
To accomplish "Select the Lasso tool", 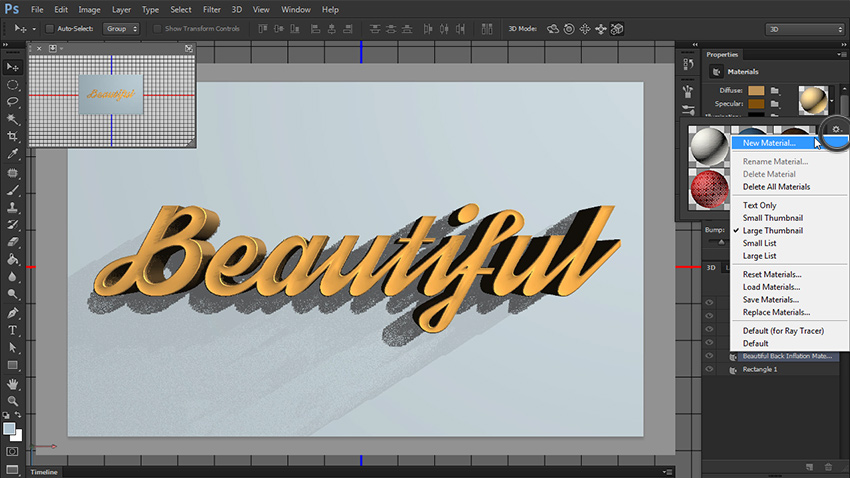I will pyautogui.click(x=13, y=102).
